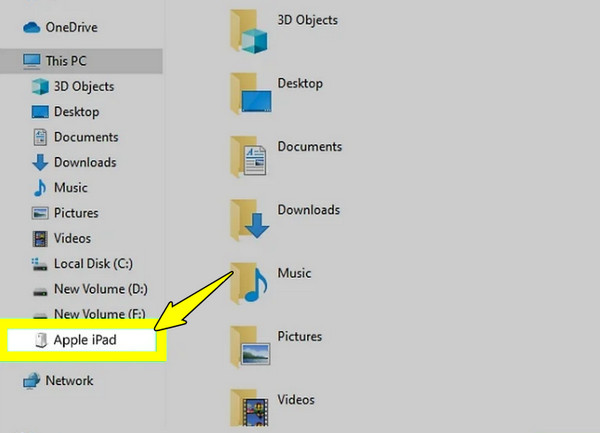
Task: Select Downloads label in navigation tree
Action: 85,162
